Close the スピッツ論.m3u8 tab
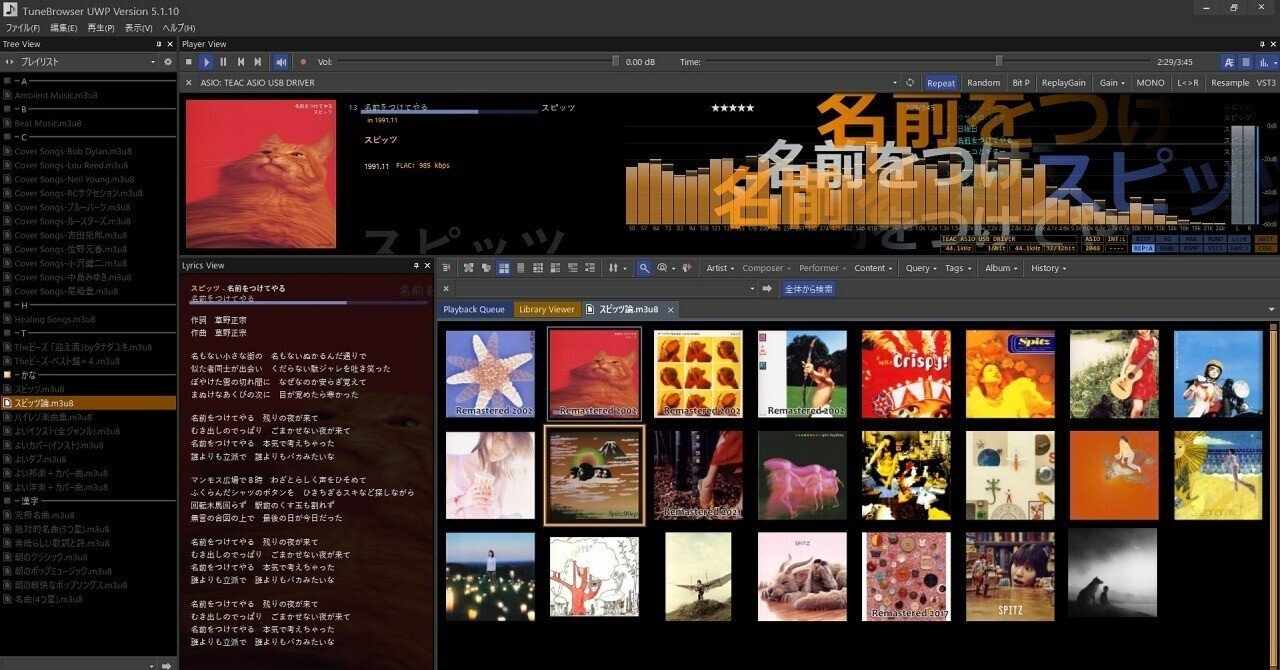This screenshot has width=1280, height=670. (x=671, y=309)
